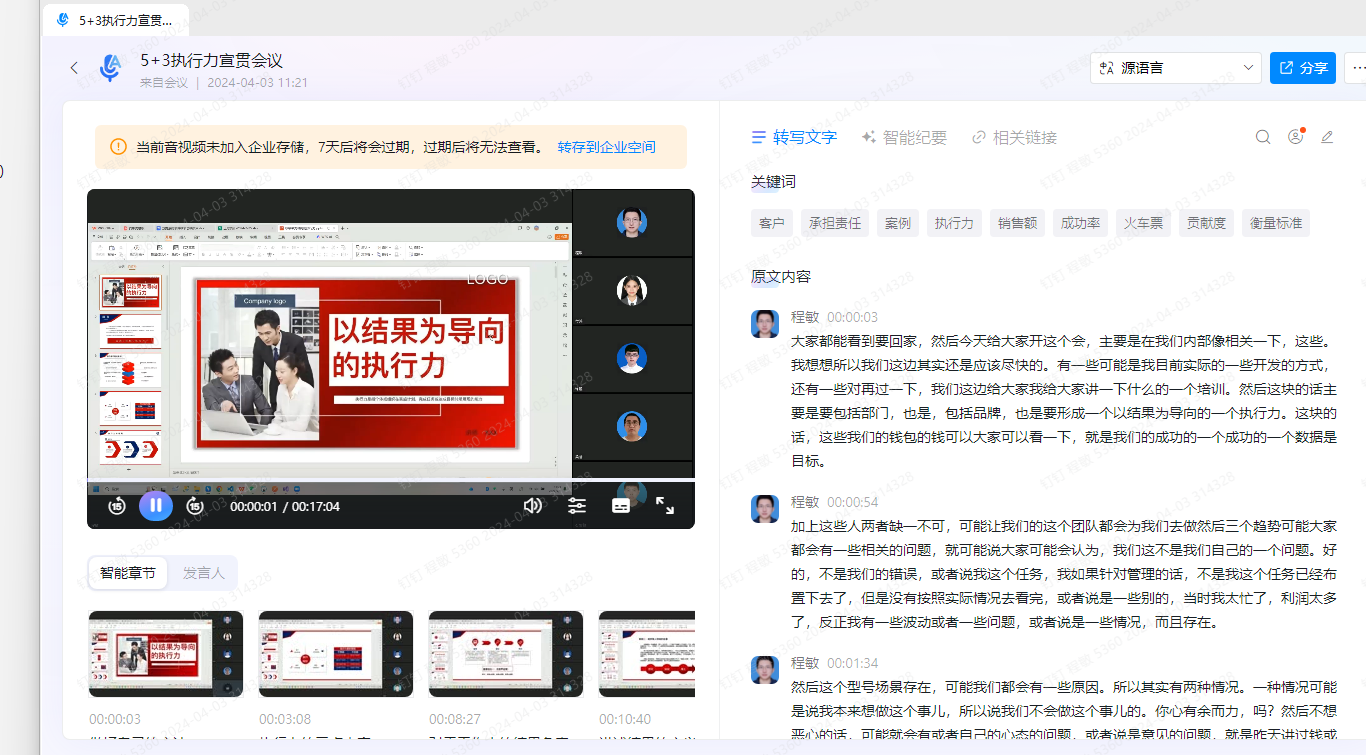Switch to the 智能纪要 tab
Image resolution: width=1366 pixels, height=755 pixels.
coord(903,137)
